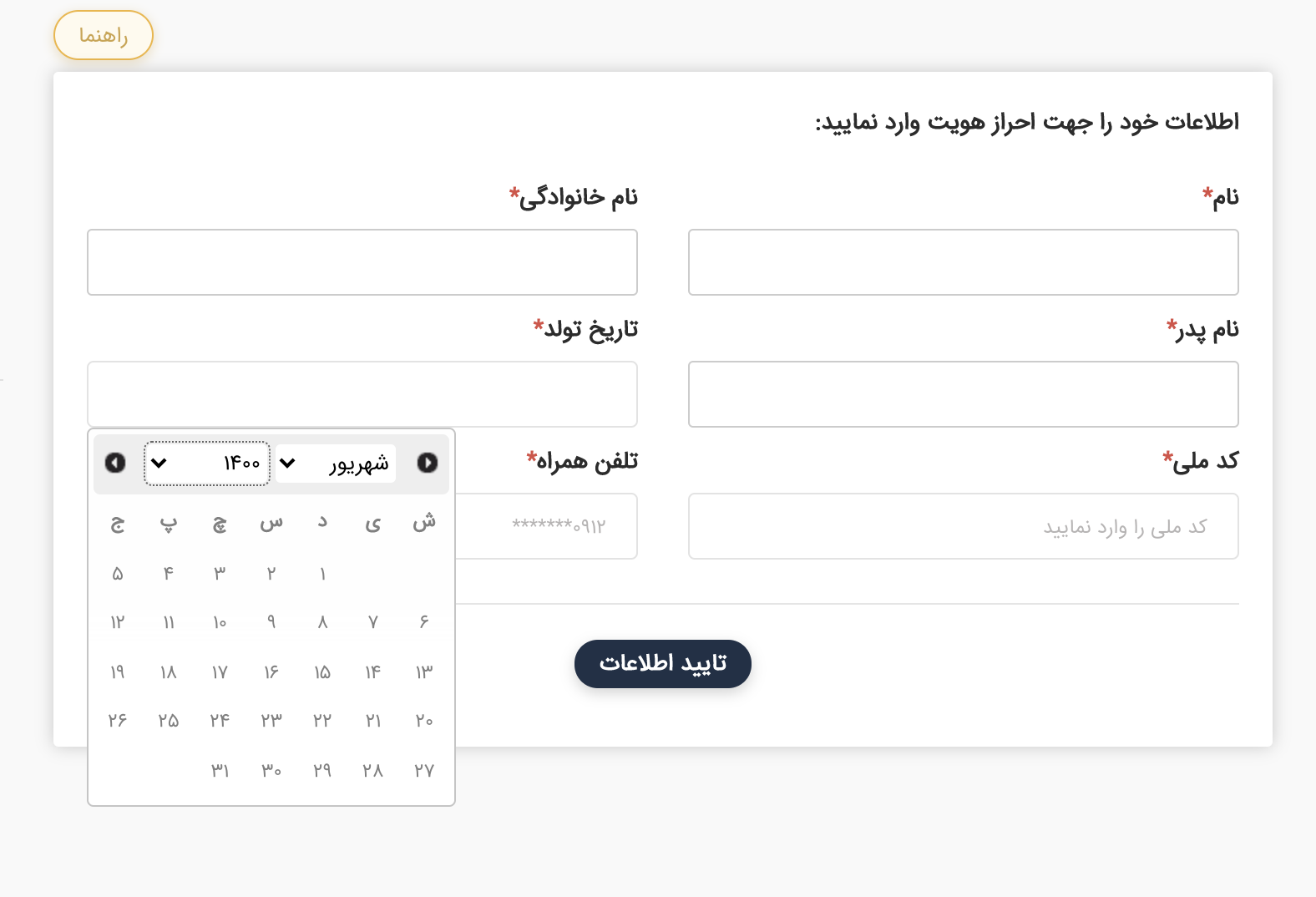Select day ۲ in the calendar
The width and height of the screenshot is (1316, 897).
click(271, 574)
